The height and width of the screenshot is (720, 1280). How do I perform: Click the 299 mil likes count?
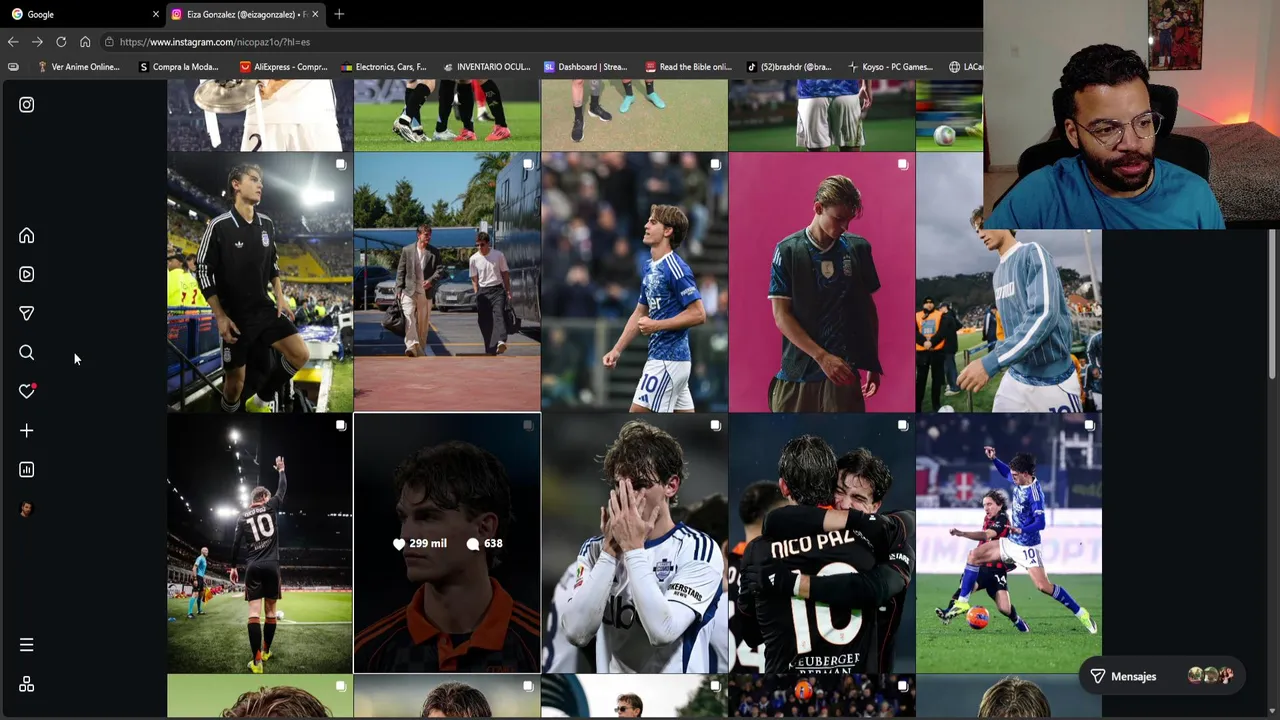[420, 544]
